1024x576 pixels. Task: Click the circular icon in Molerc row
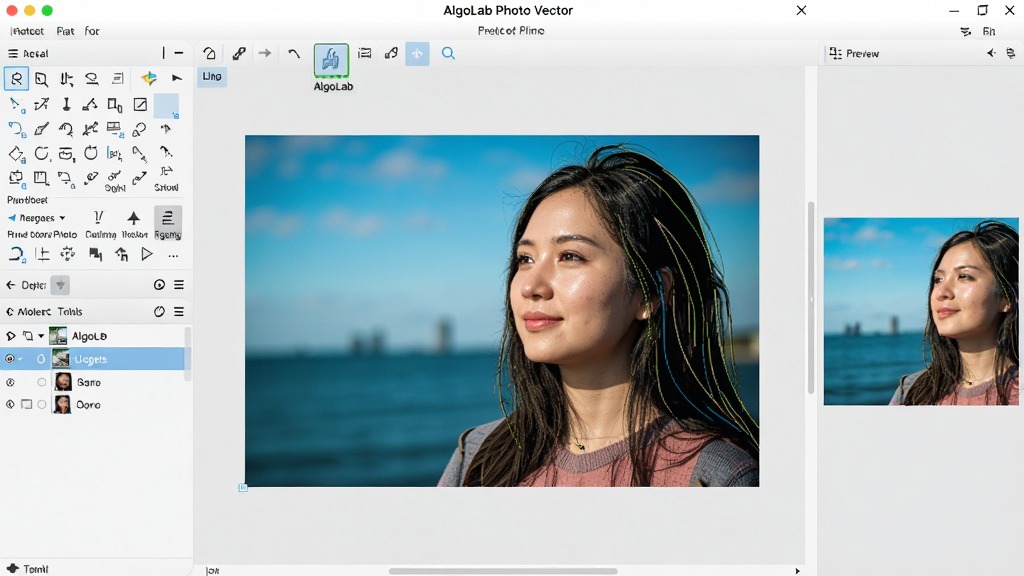point(159,312)
